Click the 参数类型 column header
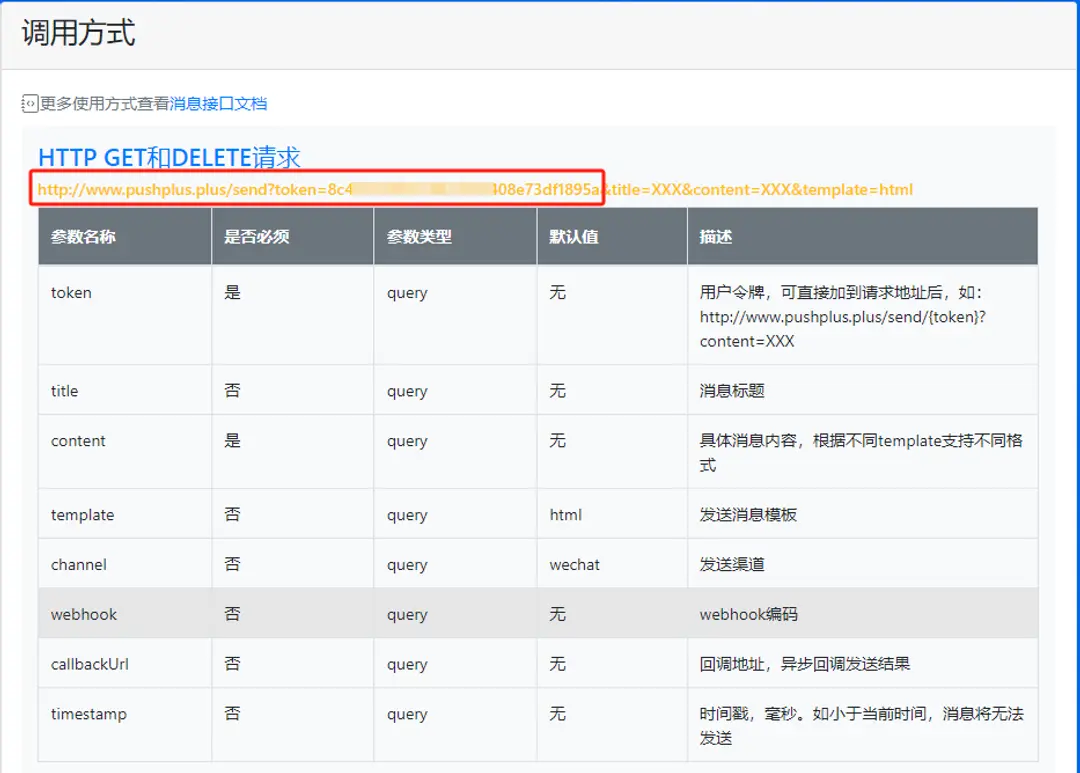The width and height of the screenshot is (1080, 773). [455, 236]
